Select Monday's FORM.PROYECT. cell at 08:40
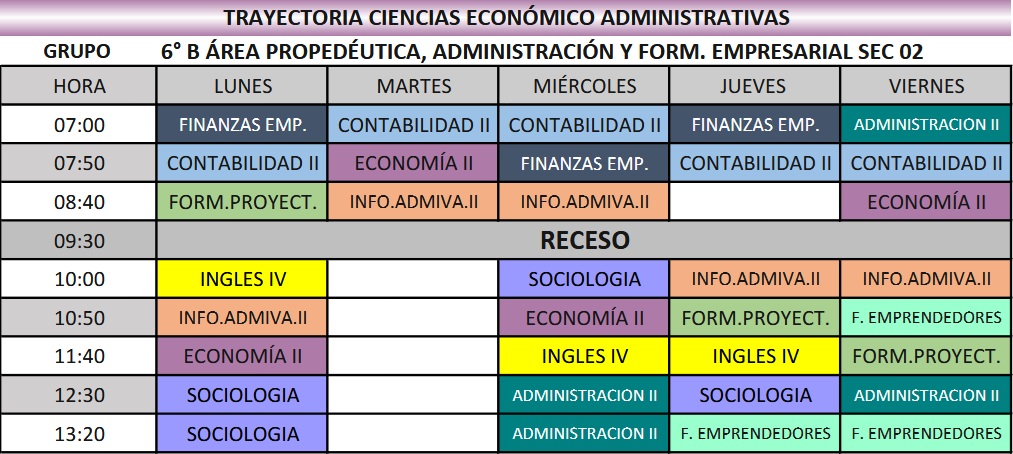The image size is (1013, 454). tap(242, 202)
